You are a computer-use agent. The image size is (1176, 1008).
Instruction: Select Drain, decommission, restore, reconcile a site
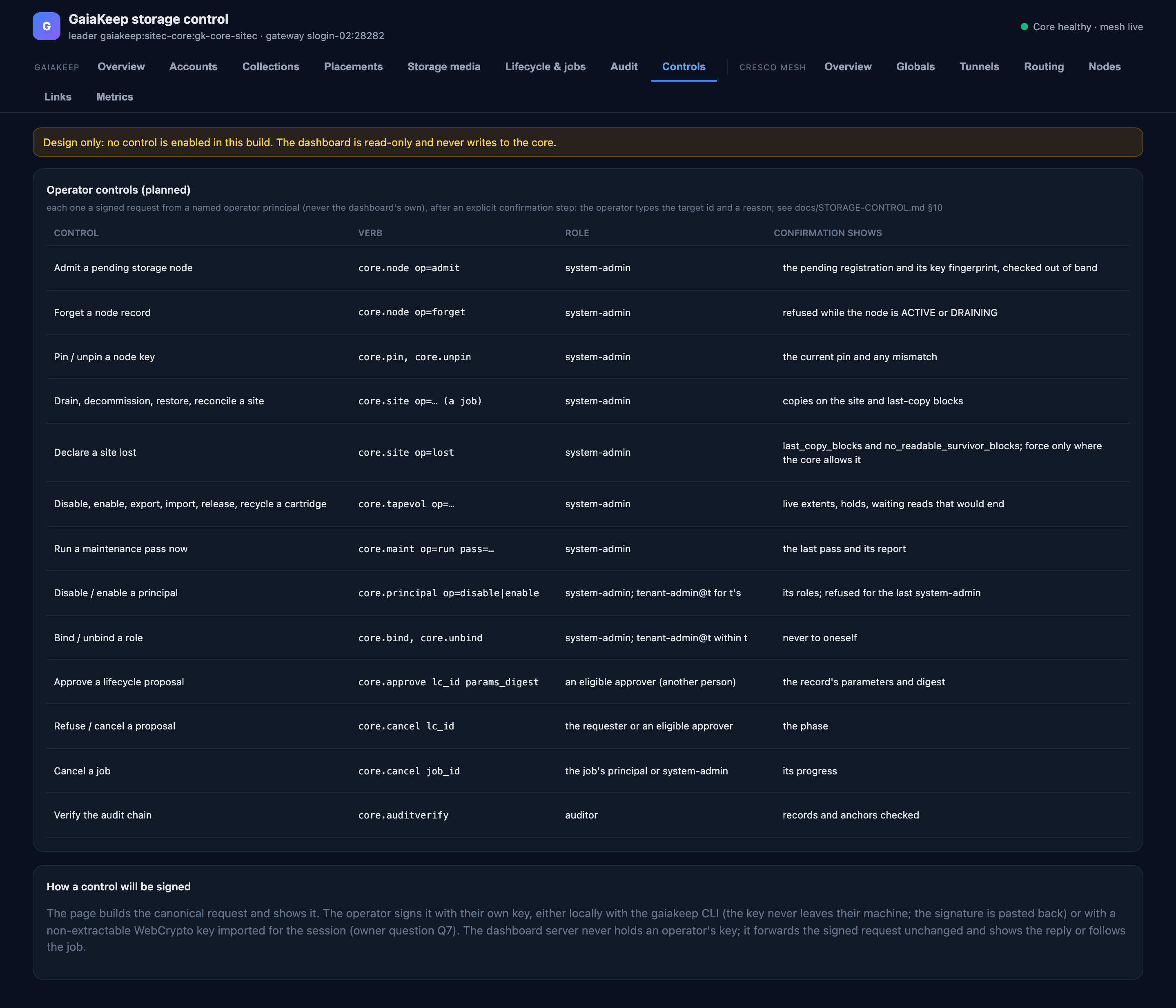coord(588,401)
